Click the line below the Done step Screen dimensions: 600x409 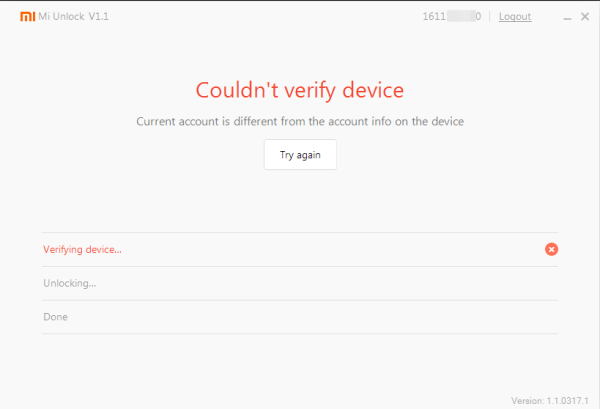(300, 334)
